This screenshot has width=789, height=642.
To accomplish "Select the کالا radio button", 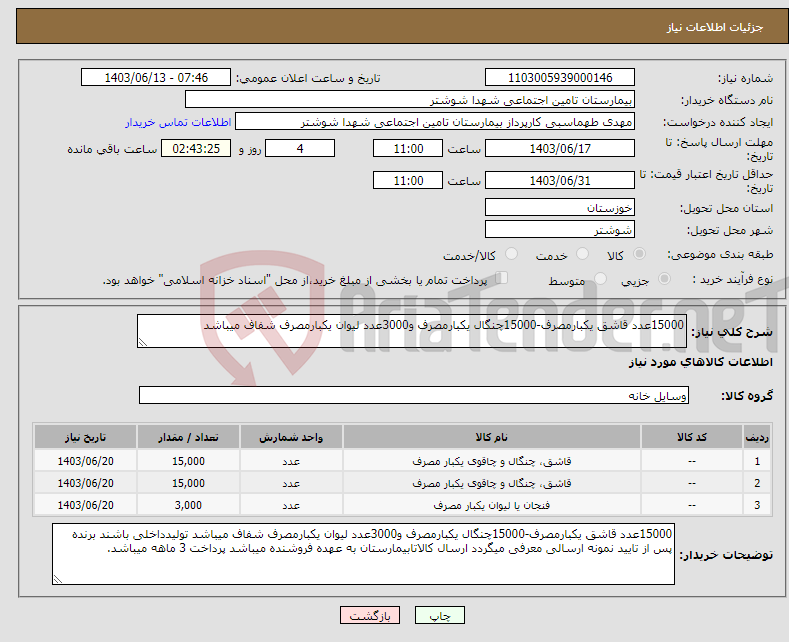I will pos(639,254).
